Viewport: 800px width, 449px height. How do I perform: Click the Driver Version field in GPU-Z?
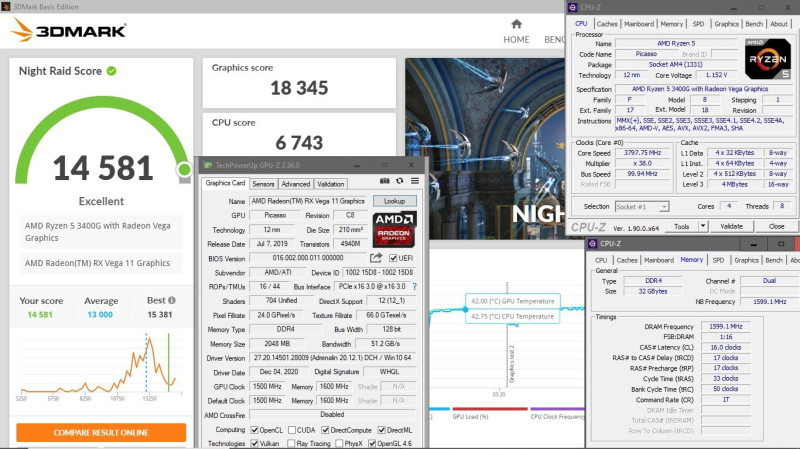click(x=332, y=358)
